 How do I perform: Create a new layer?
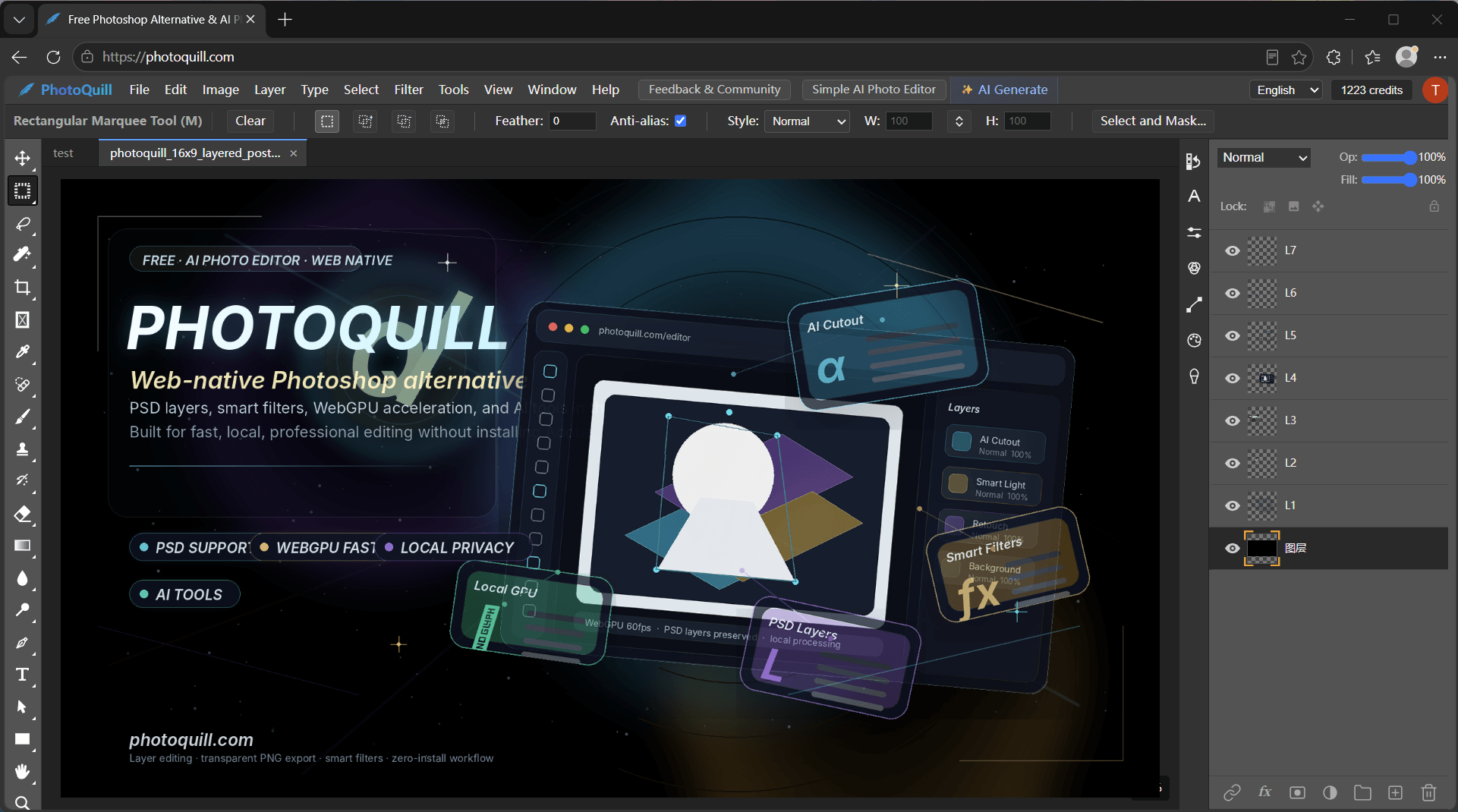coord(1395,792)
